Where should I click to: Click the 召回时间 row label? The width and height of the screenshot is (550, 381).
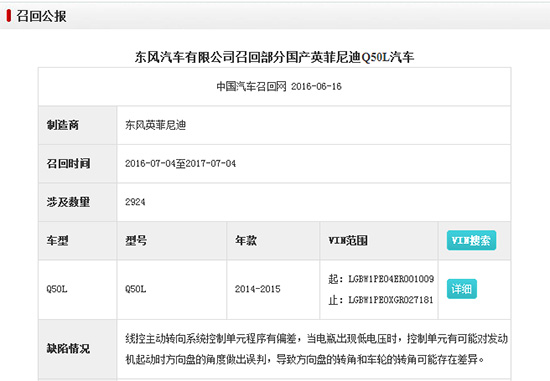[x=68, y=163]
